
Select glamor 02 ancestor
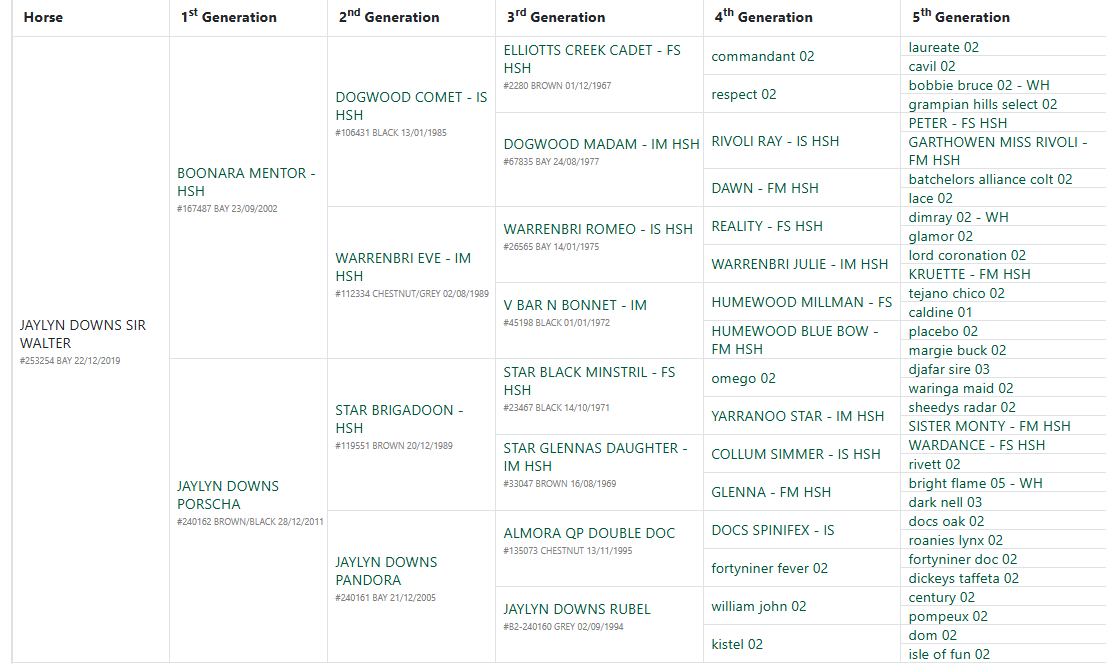(x=940, y=236)
